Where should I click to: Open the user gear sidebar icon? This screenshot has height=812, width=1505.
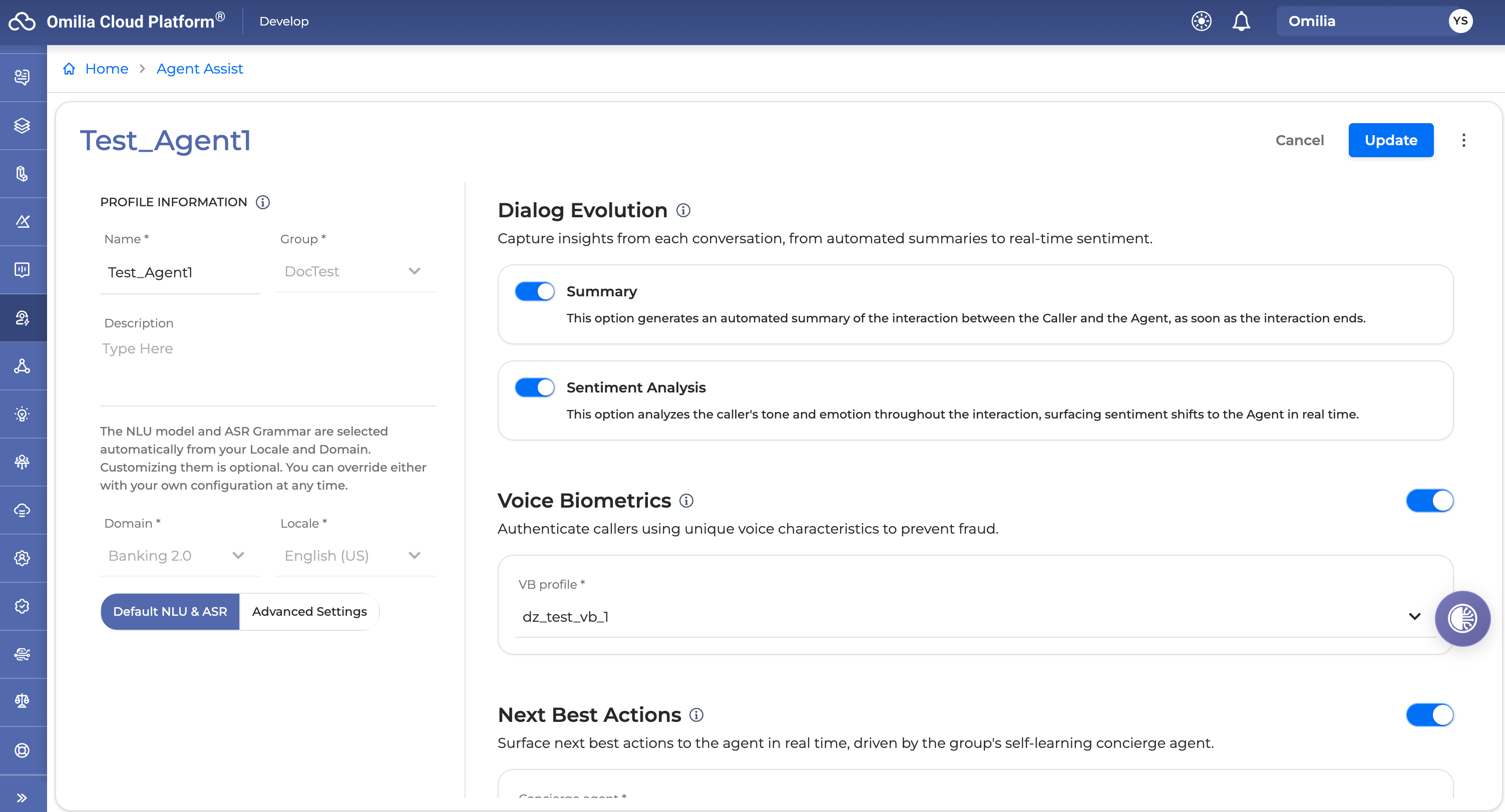coord(22,558)
